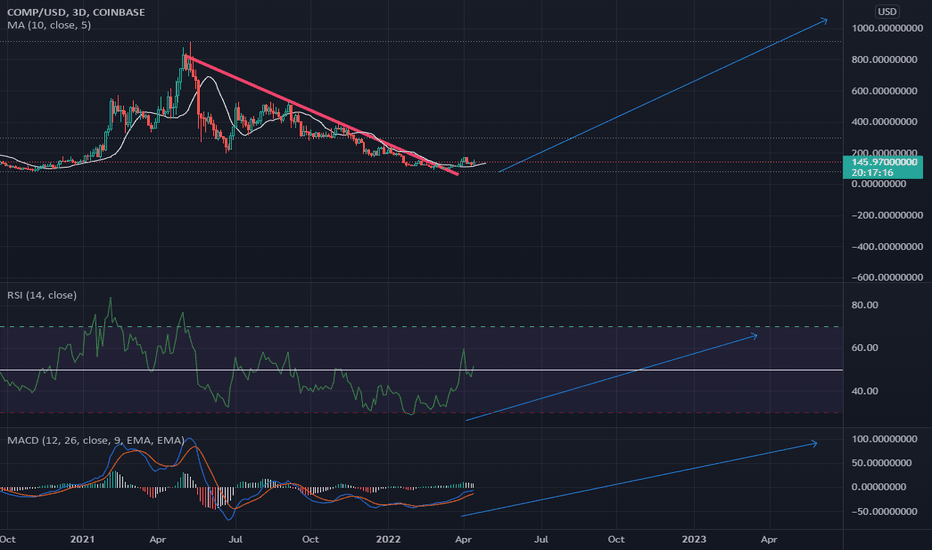932x550 pixels.
Task: Click the -200.00000000 price axis label
Action: [887, 215]
